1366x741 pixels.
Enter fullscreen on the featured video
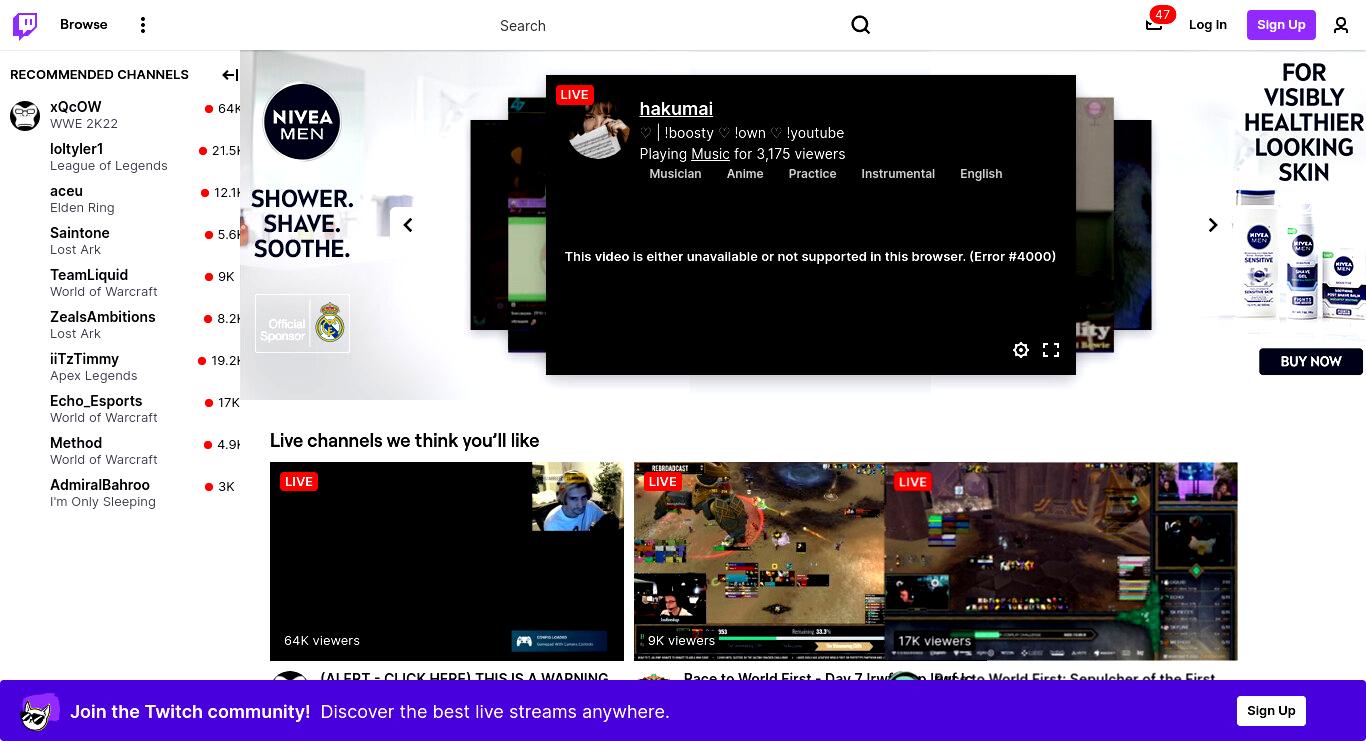pyautogui.click(x=1051, y=350)
